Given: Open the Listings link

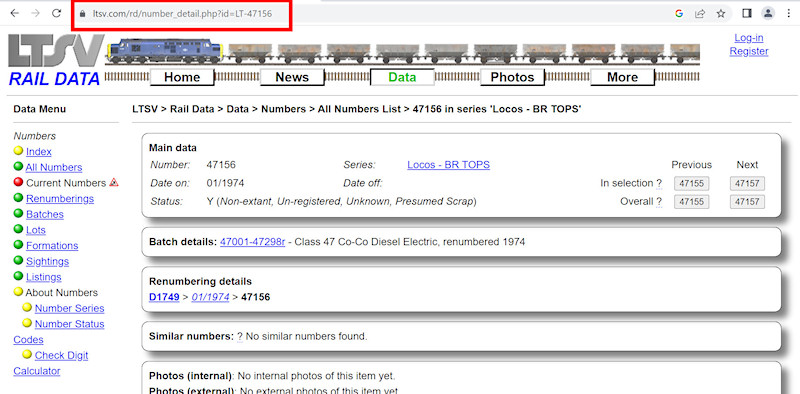Looking at the screenshot, I should pos(43,277).
